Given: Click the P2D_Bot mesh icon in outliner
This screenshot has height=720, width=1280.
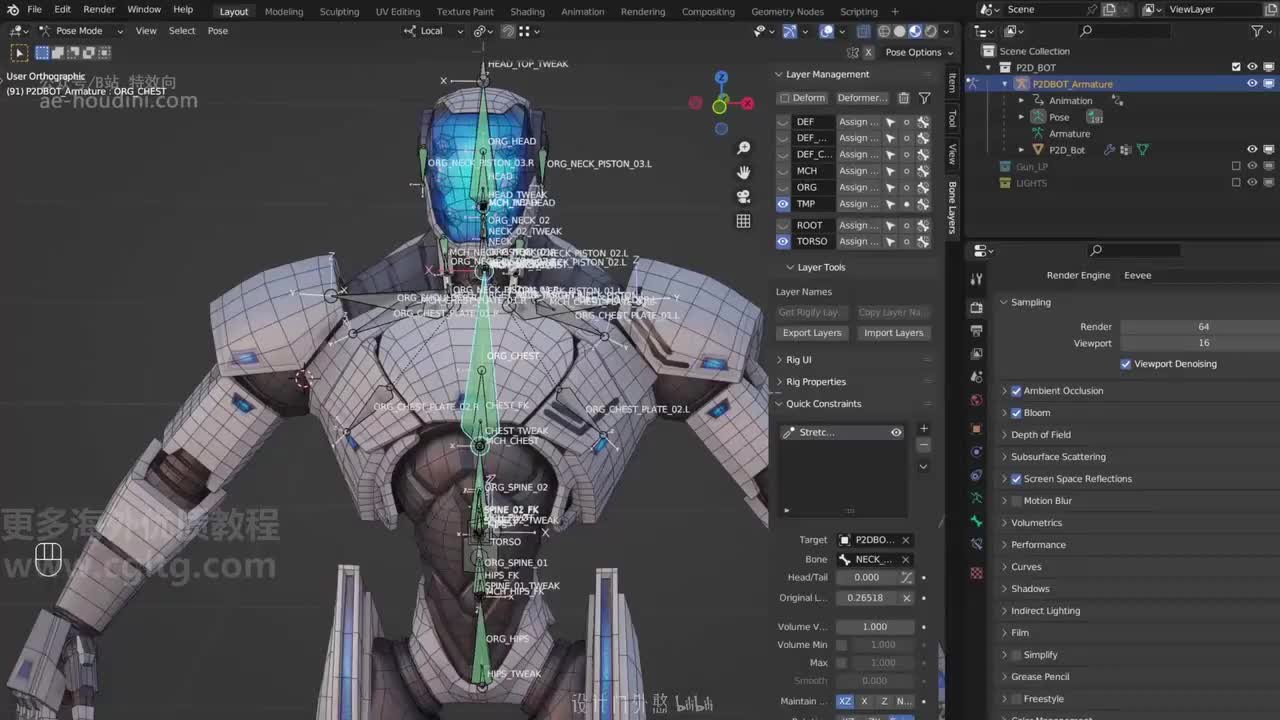Looking at the screenshot, I should (1037, 150).
